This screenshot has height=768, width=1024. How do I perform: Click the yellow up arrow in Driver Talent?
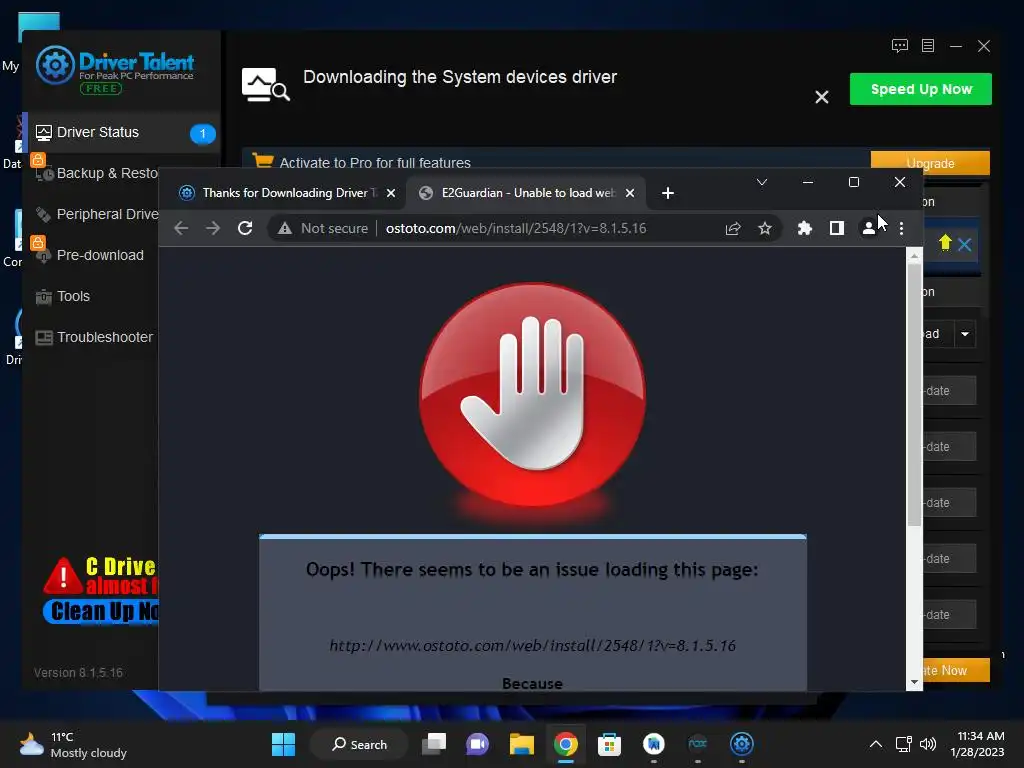click(944, 243)
